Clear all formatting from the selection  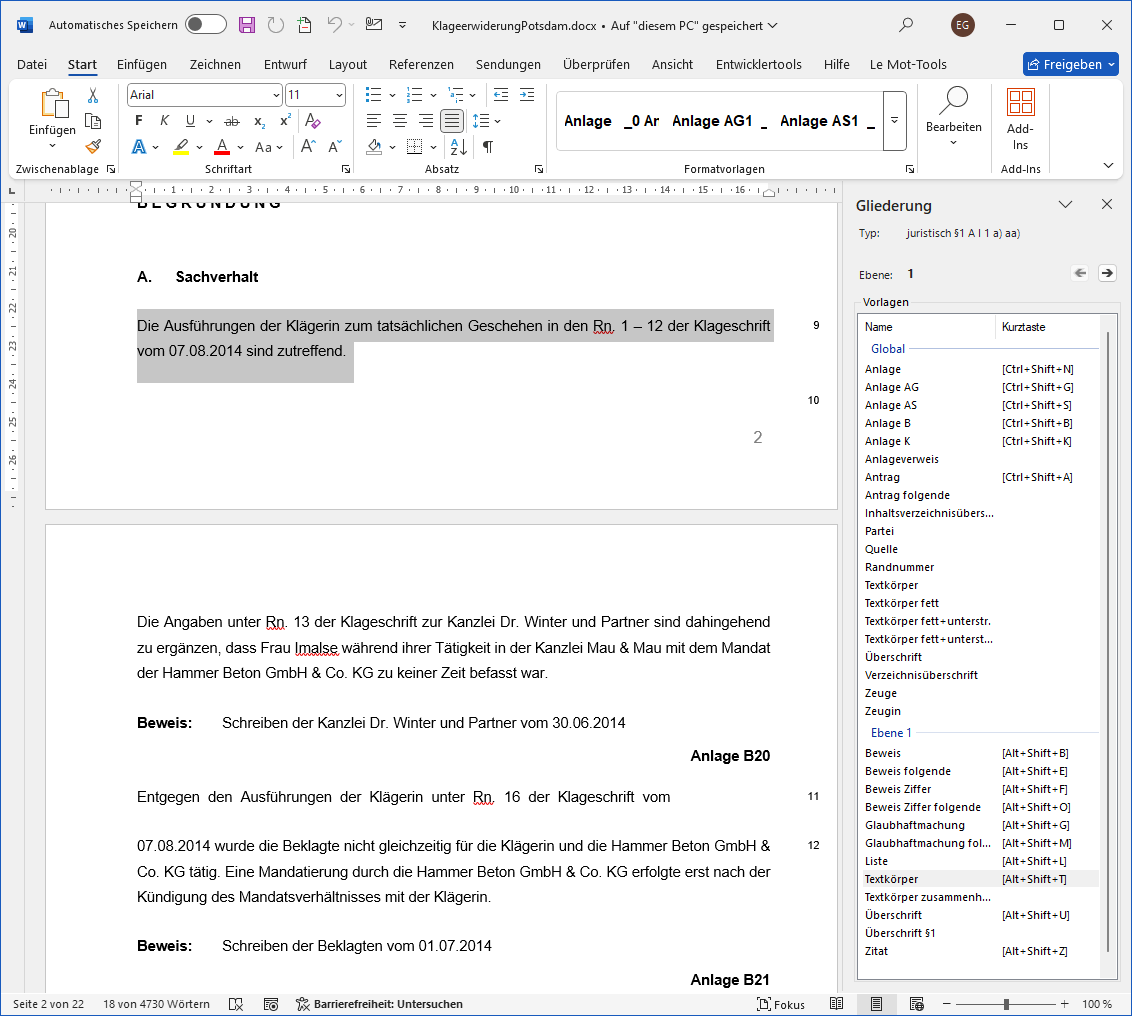click(312, 121)
